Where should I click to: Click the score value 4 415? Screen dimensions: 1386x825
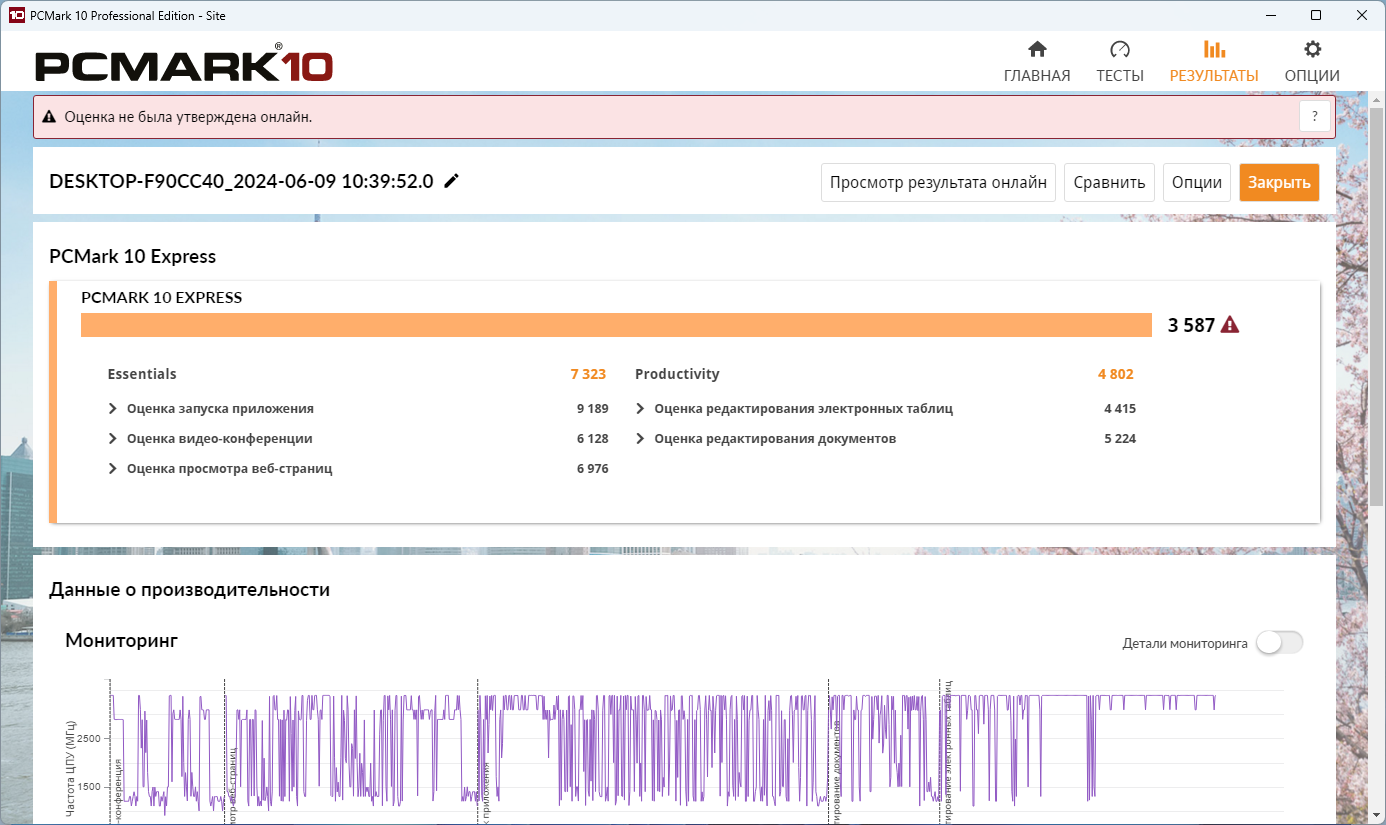coord(1120,409)
